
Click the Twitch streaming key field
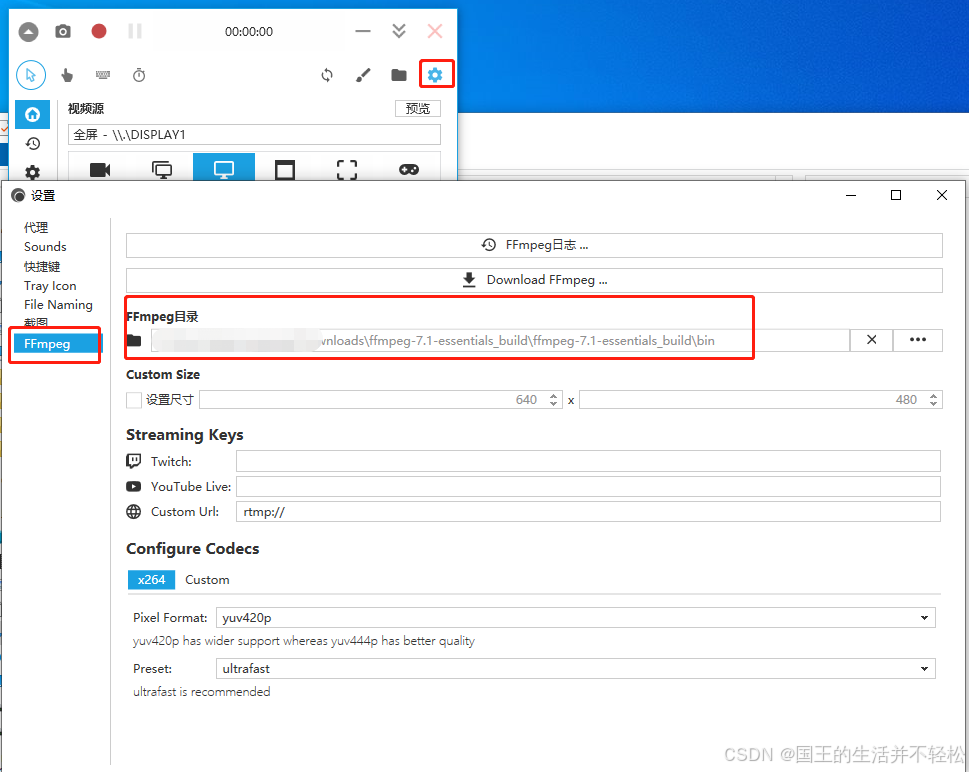pos(588,461)
